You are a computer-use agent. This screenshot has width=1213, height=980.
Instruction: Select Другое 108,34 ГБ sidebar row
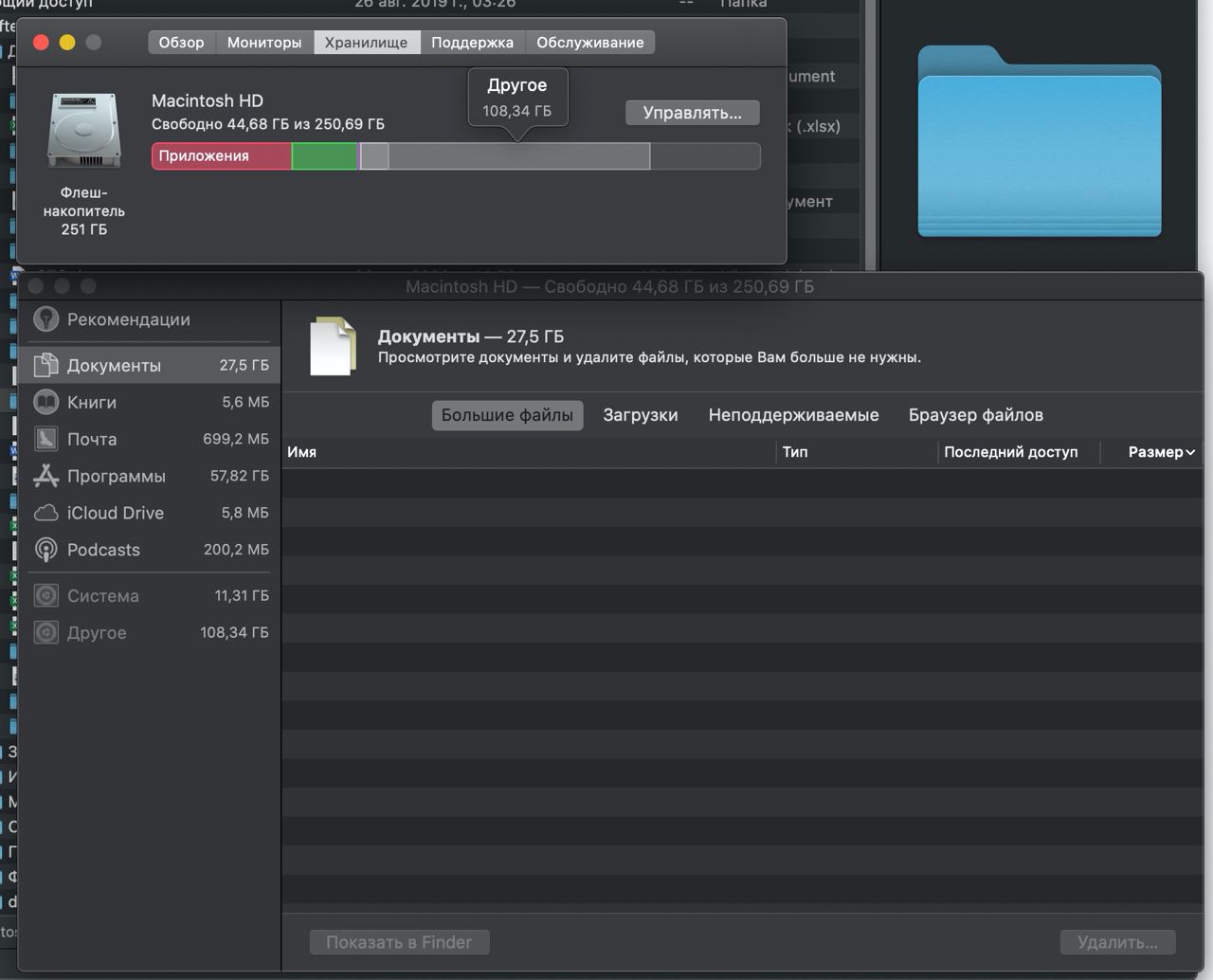(149, 632)
